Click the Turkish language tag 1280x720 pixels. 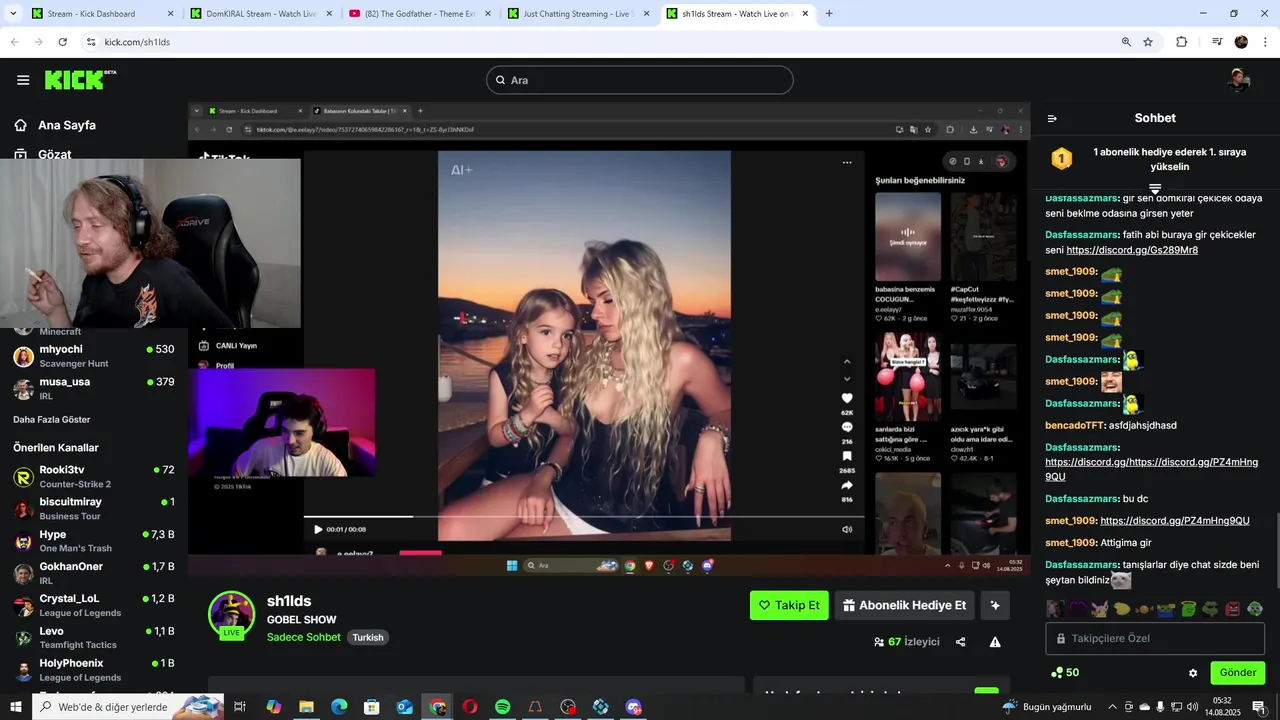(368, 638)
